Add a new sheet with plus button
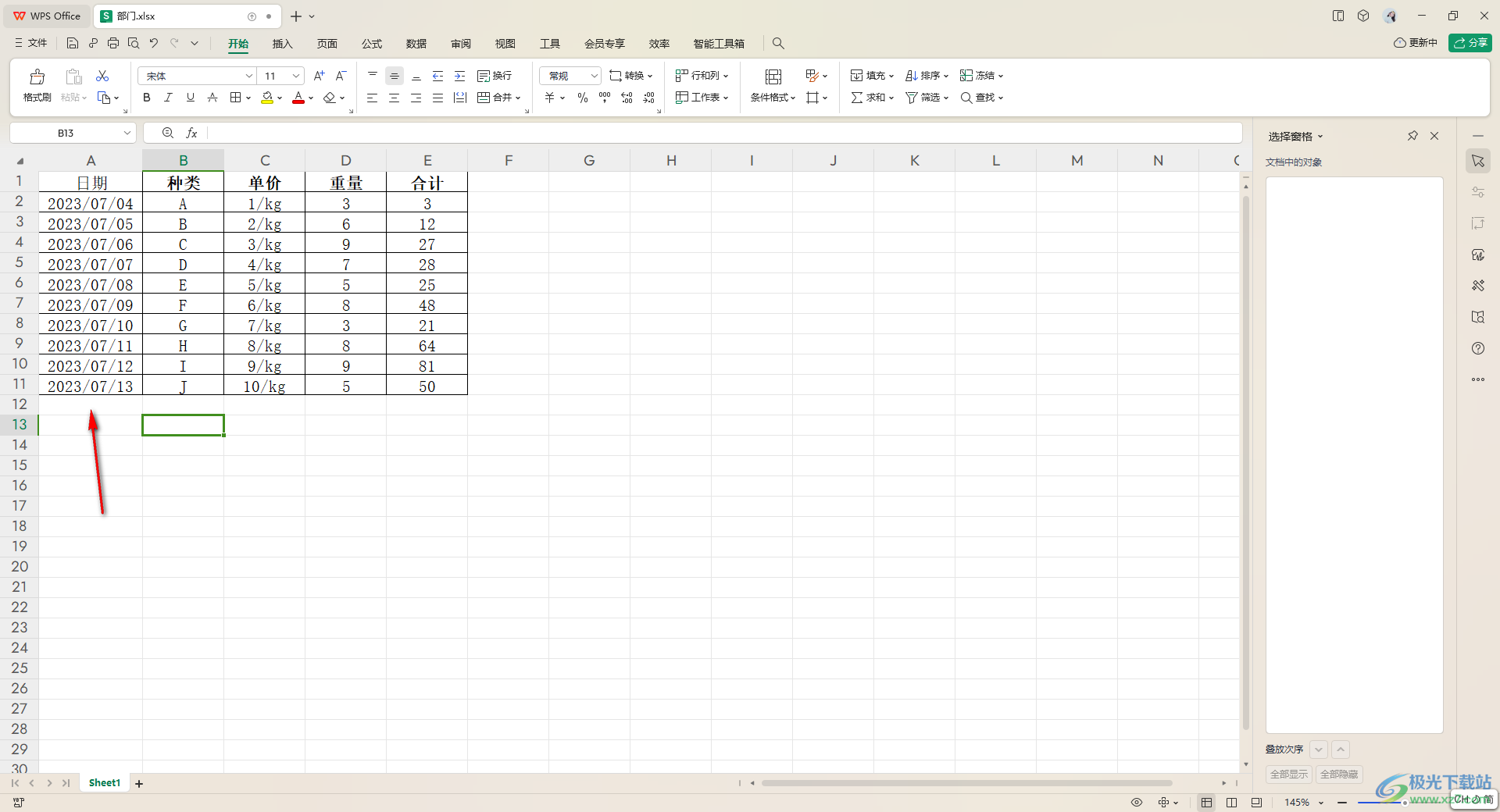Viewport: 1500px width, 812px height. [x=139, y=784]
